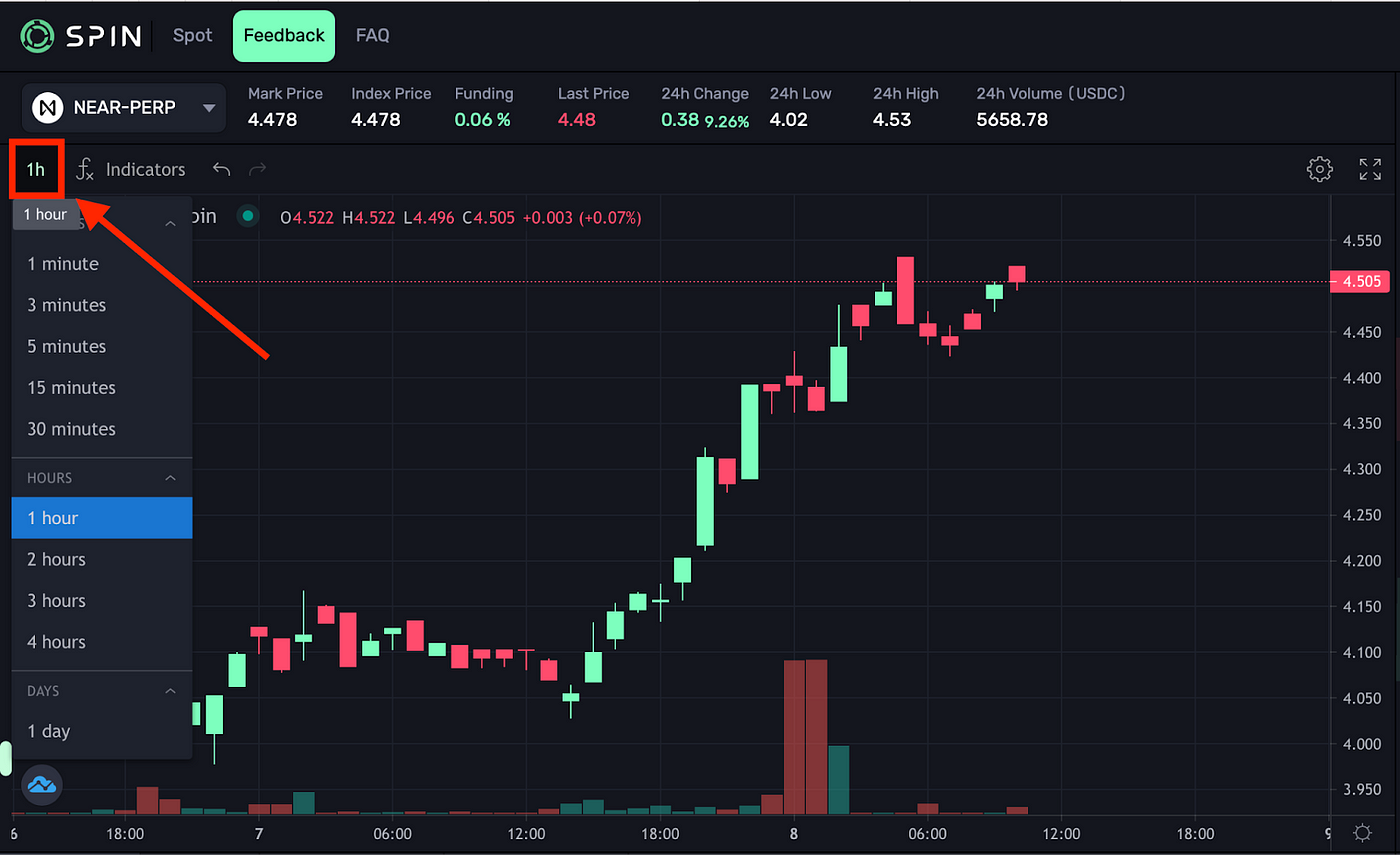Open the Feedback tab
The image size is (1400, 855).
tap(284, 35)
